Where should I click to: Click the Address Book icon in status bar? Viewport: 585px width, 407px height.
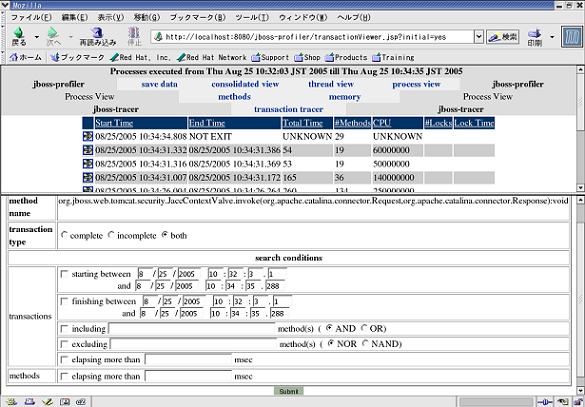pos(65,402)
